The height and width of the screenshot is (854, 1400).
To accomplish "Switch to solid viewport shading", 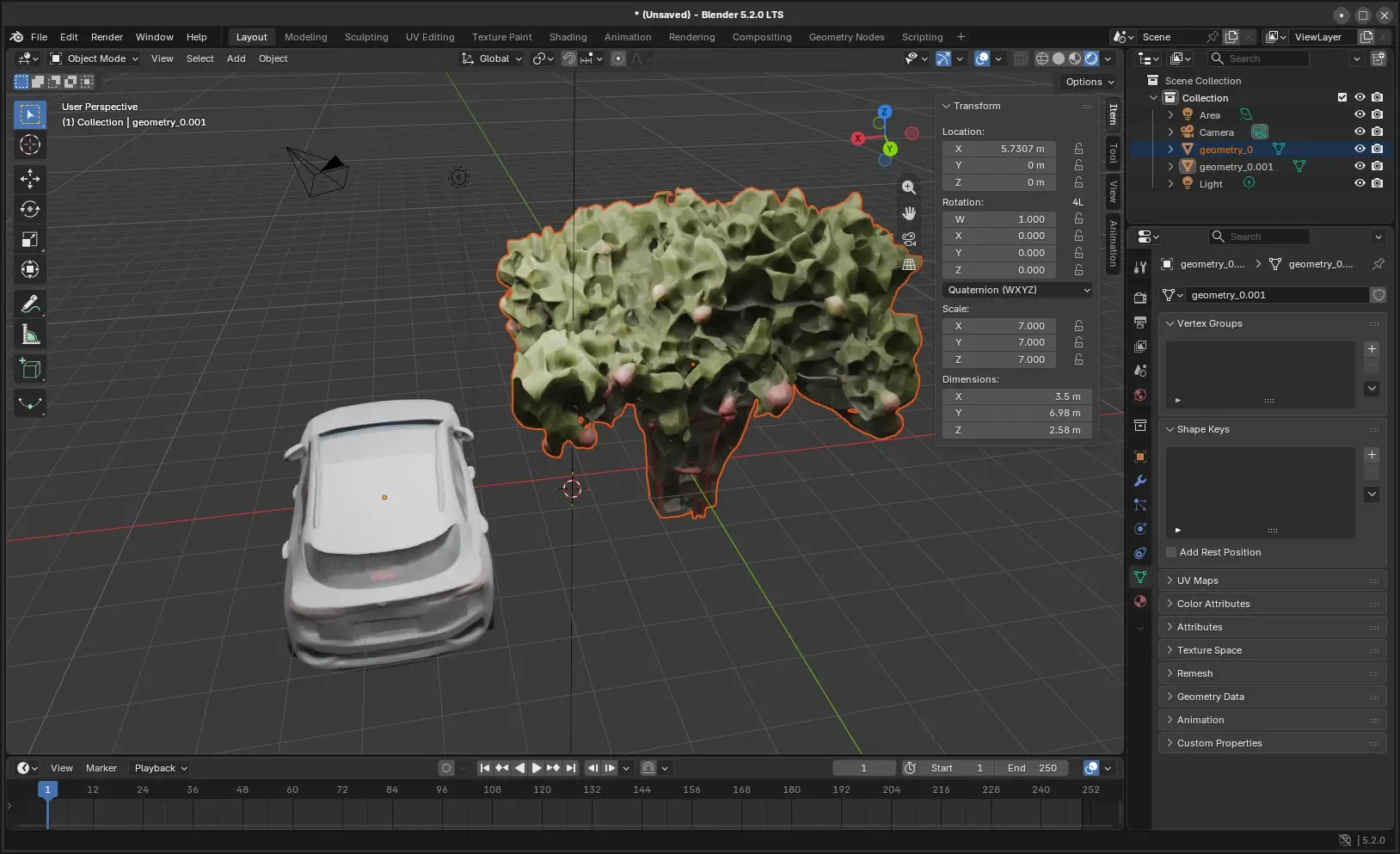I will pyautogui.click(x=1059, y=58).
